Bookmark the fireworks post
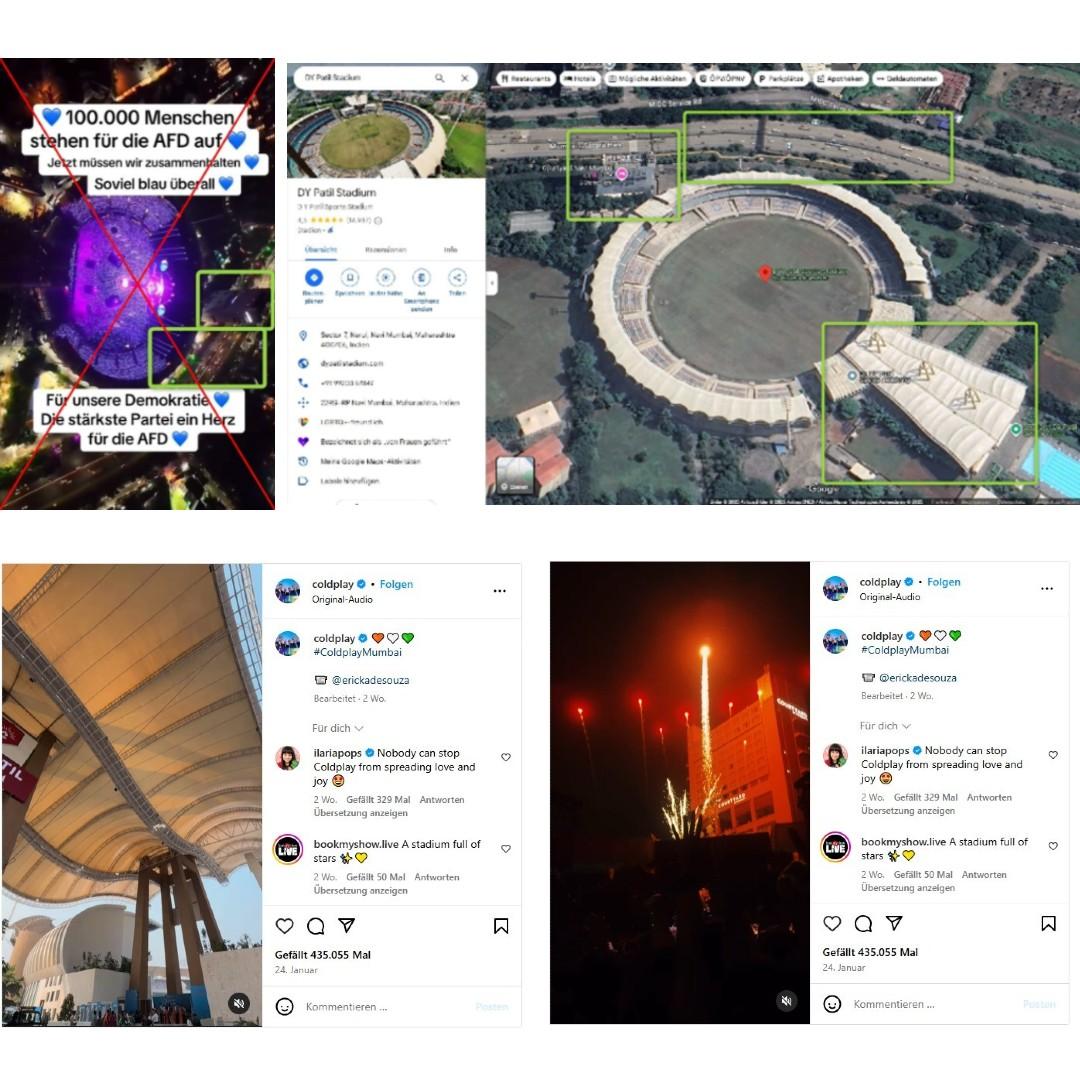The image size is (1080, 1080). pyautogui.click(x=1048, y=924)
